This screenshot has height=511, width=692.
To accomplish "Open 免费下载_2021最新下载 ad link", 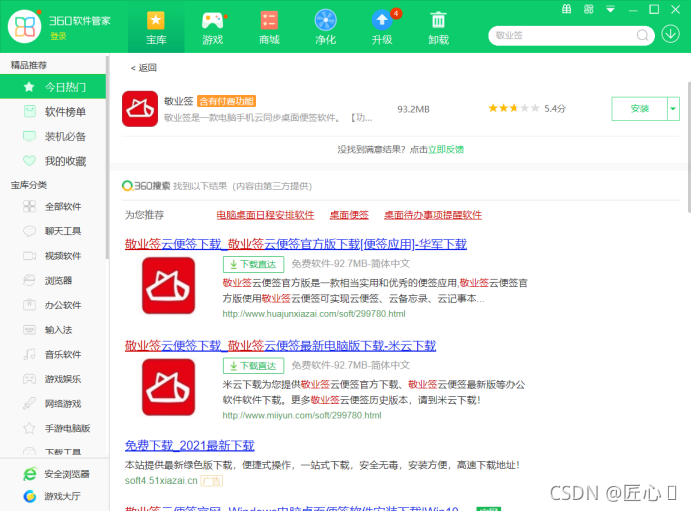I will (x=190, y=445).
